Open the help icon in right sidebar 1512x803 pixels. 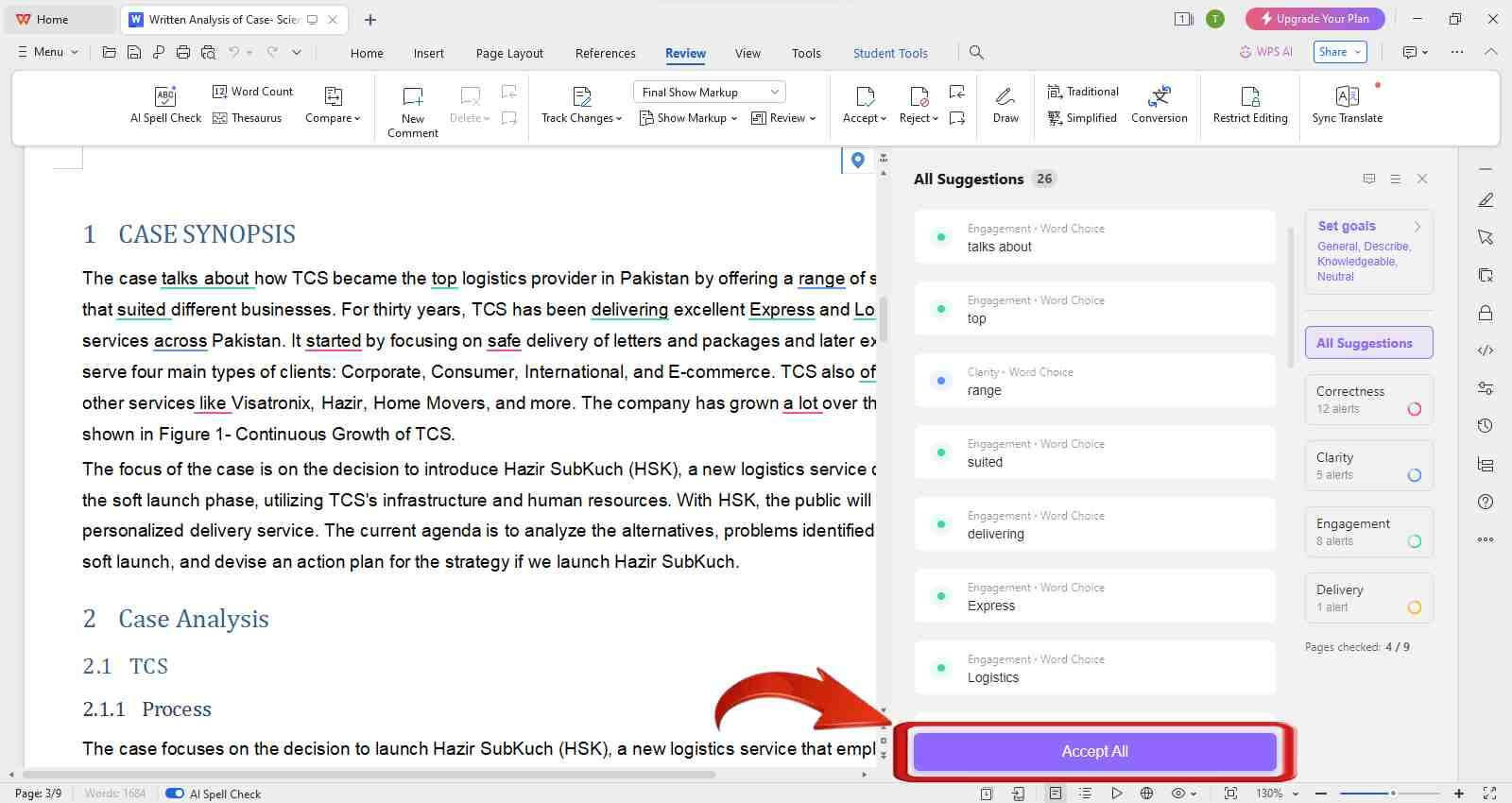1486,502
